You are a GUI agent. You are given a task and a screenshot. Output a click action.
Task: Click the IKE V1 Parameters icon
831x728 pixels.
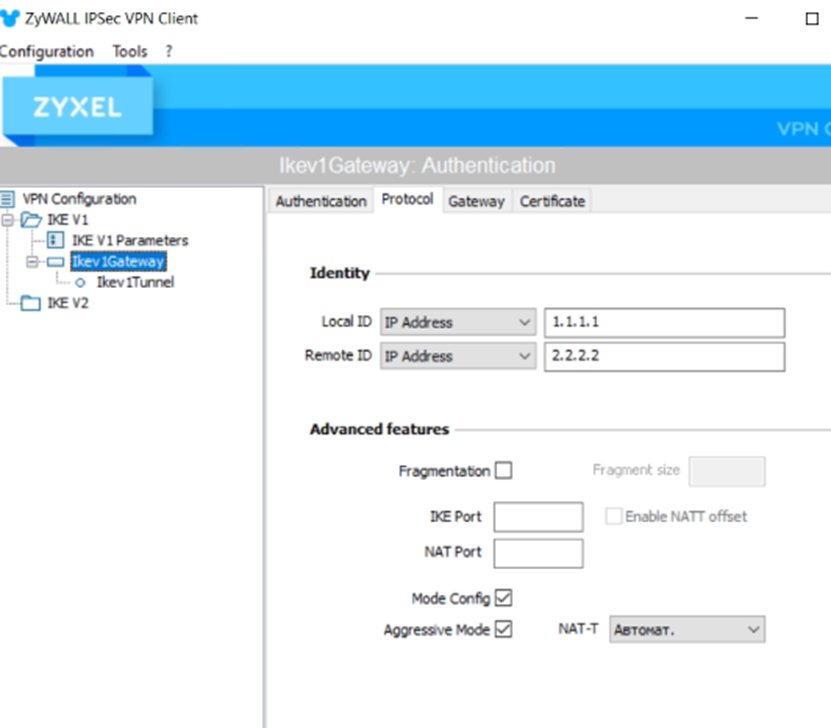(x=55, y=240)
